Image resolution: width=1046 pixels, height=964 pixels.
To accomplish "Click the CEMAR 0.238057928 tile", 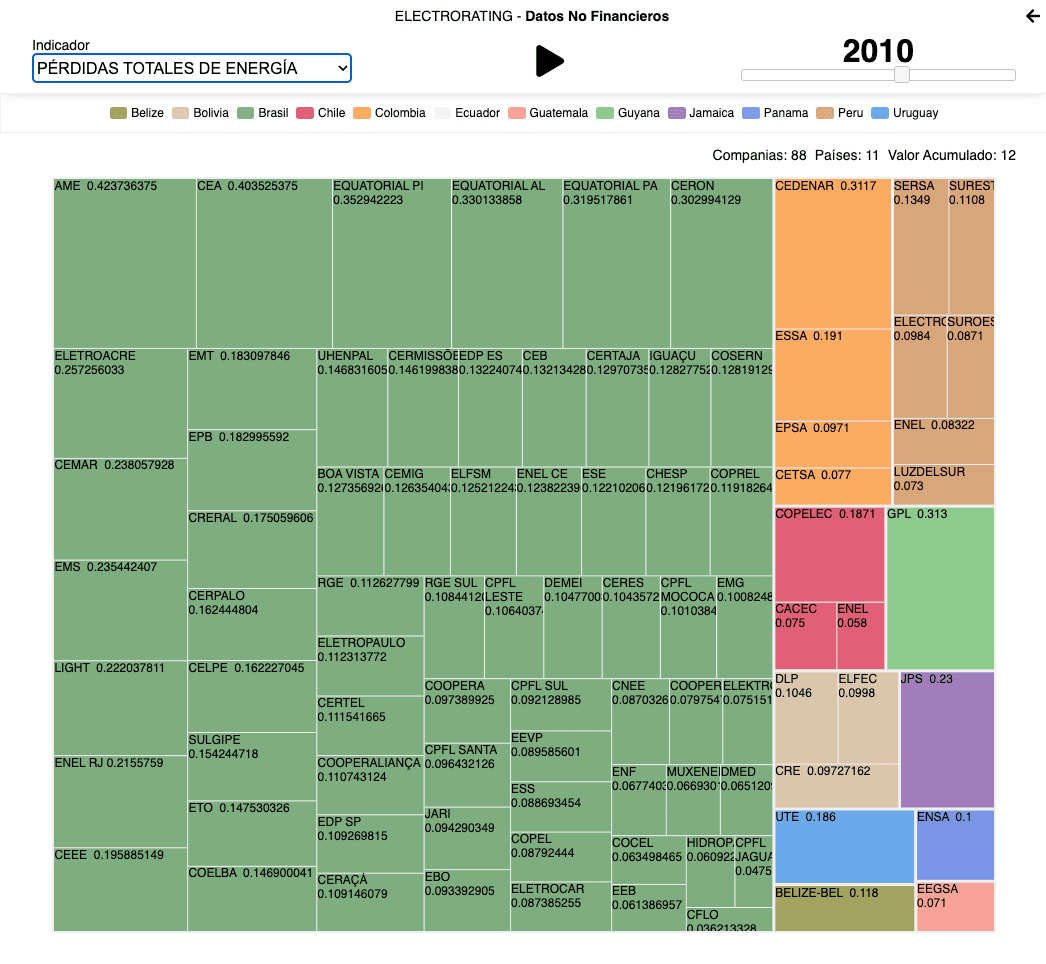I will (120, 509).
